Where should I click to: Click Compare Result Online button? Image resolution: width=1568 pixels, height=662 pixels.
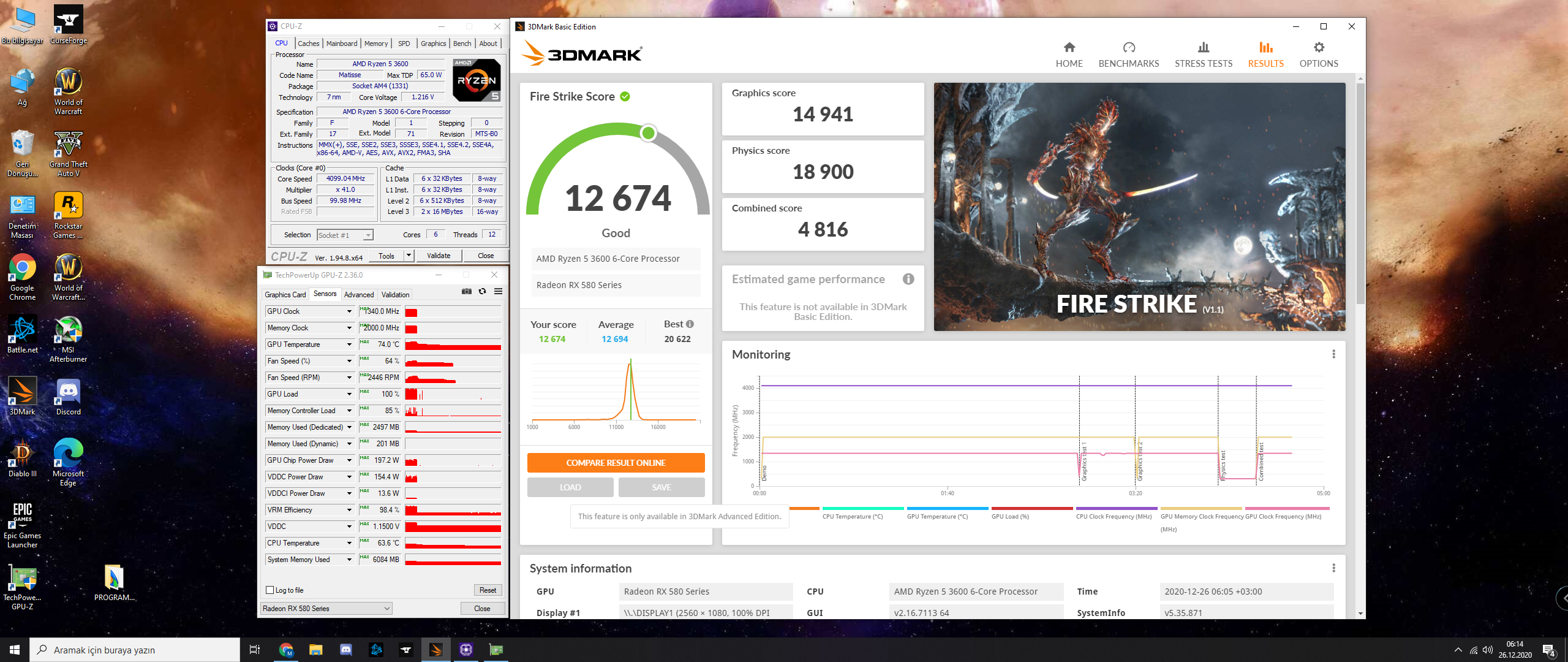pos(616,463)
